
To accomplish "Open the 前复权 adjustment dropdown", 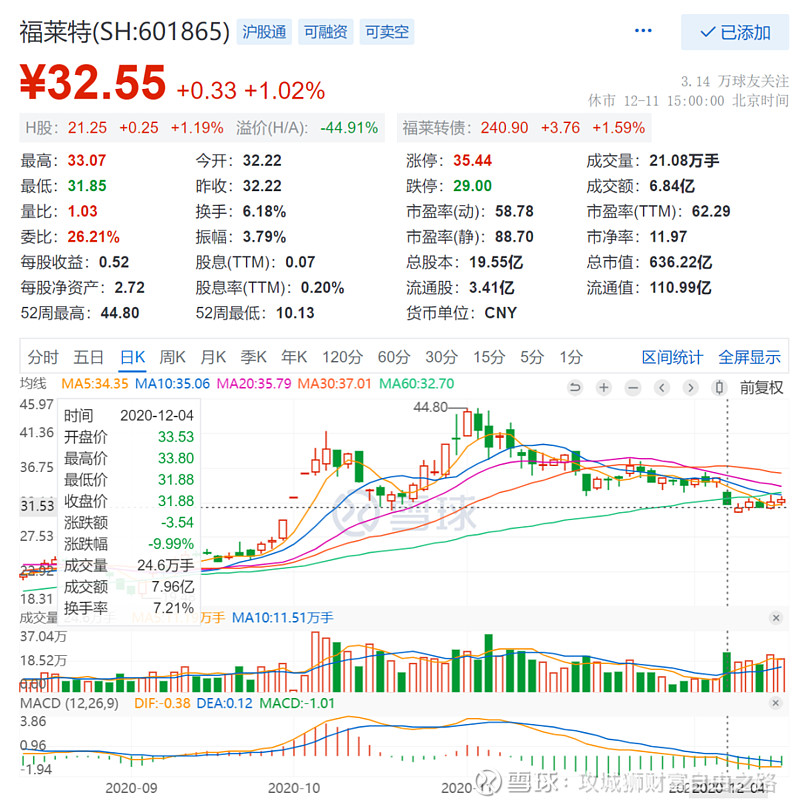I will [761, 387].
